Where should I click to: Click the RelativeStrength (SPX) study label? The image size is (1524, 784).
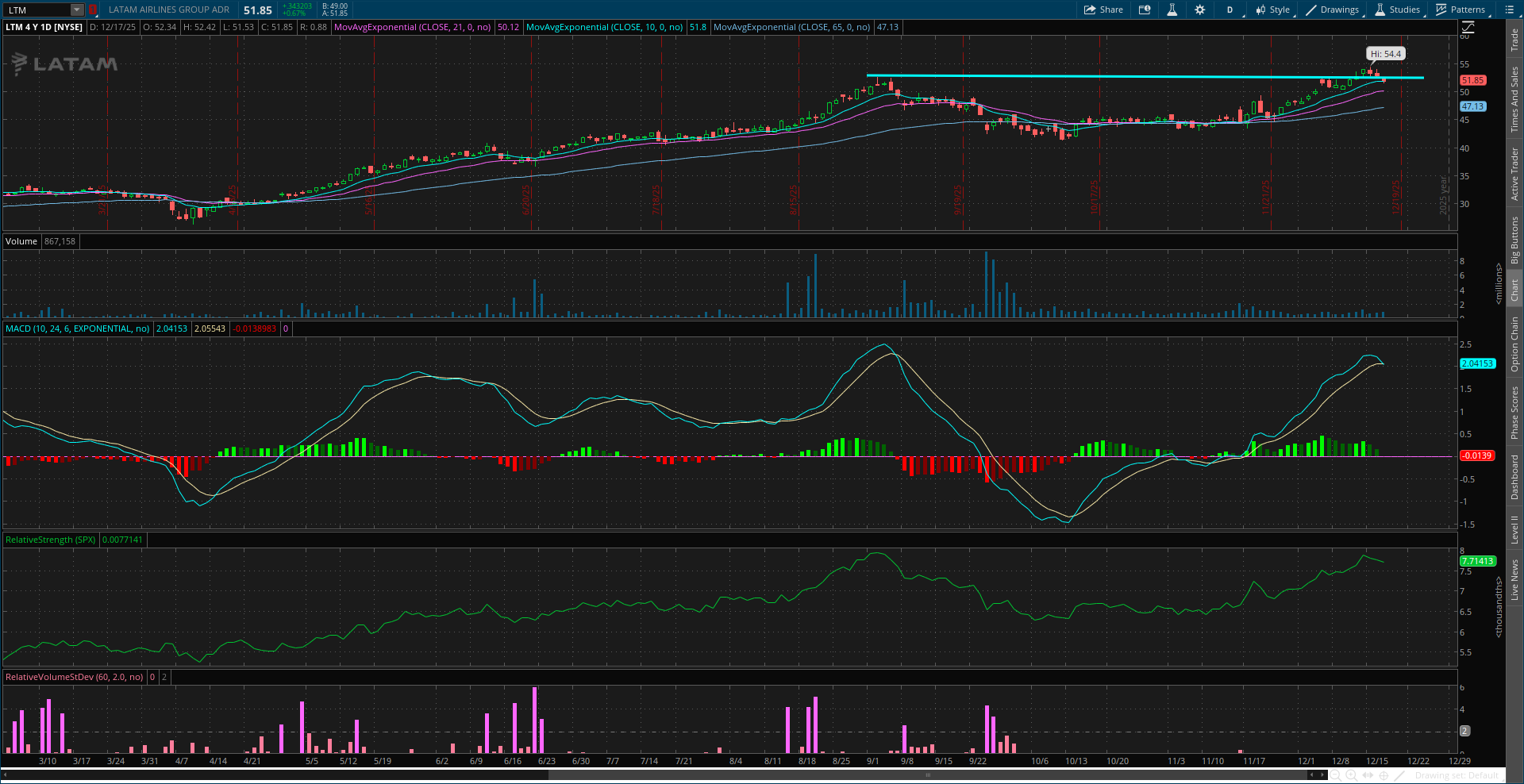click(50, 540)
